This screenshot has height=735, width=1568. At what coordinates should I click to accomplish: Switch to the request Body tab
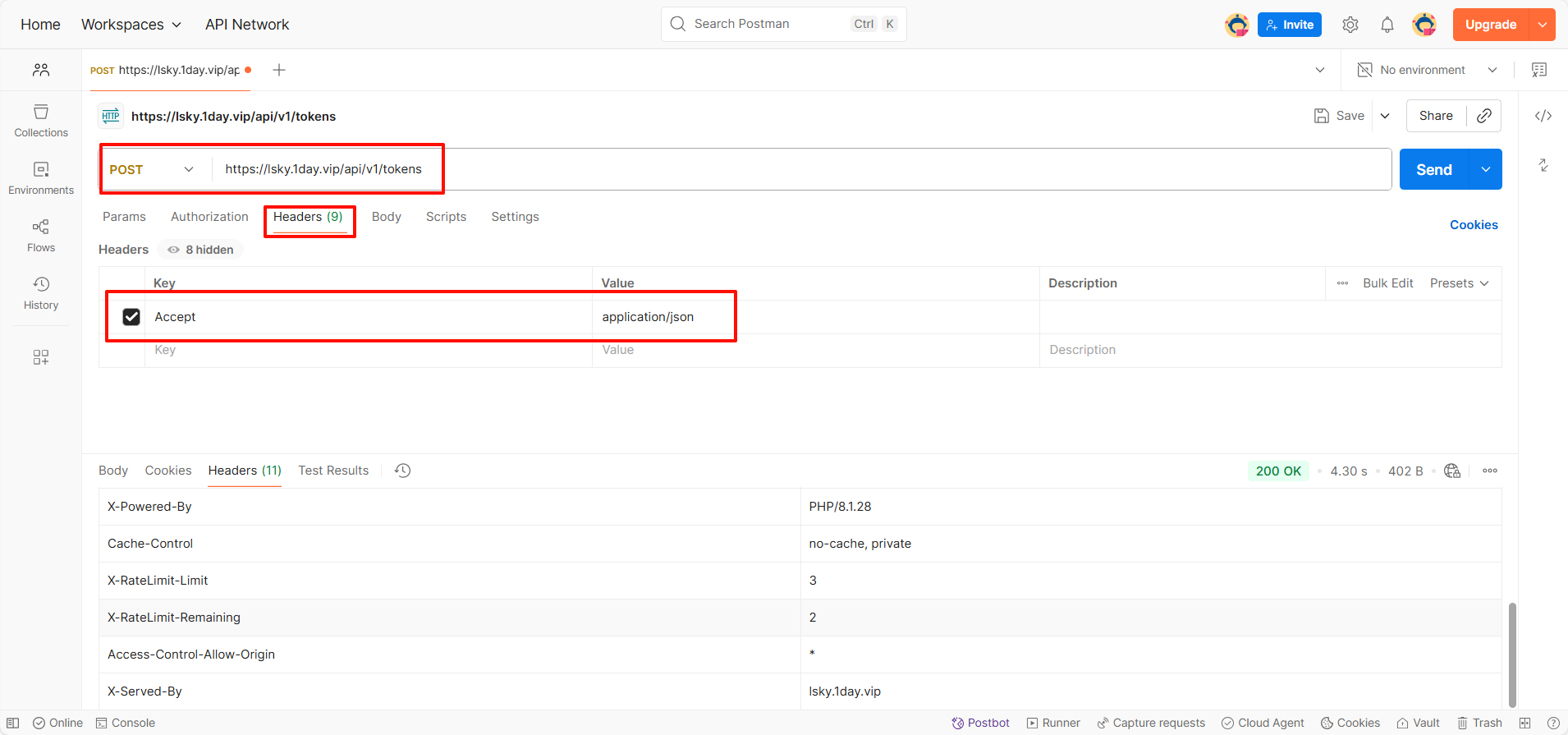(386, 217)
